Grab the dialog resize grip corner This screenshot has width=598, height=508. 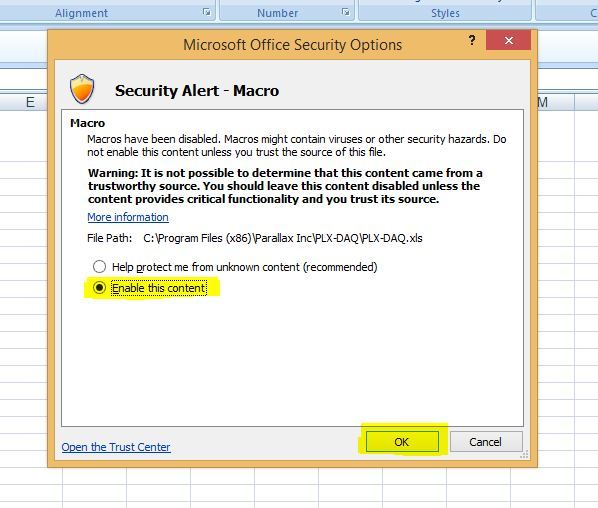point(524,454)
